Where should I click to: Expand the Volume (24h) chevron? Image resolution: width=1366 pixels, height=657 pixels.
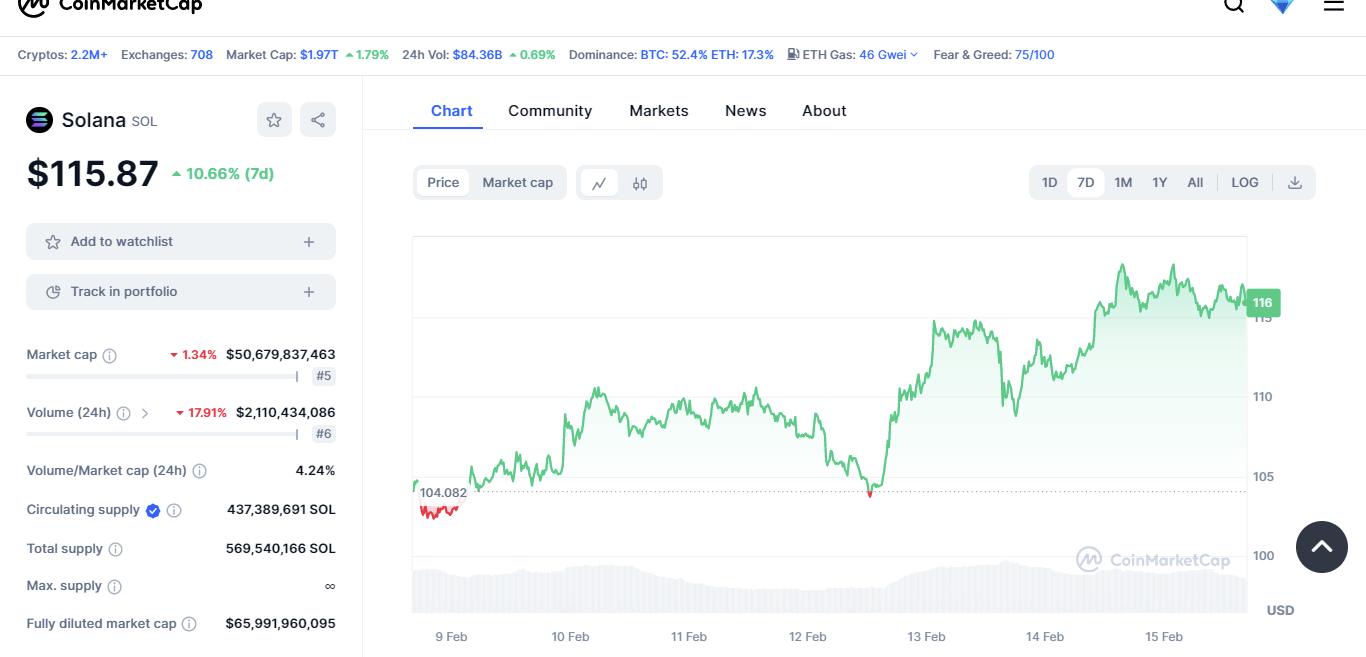(x=145, y=413)
